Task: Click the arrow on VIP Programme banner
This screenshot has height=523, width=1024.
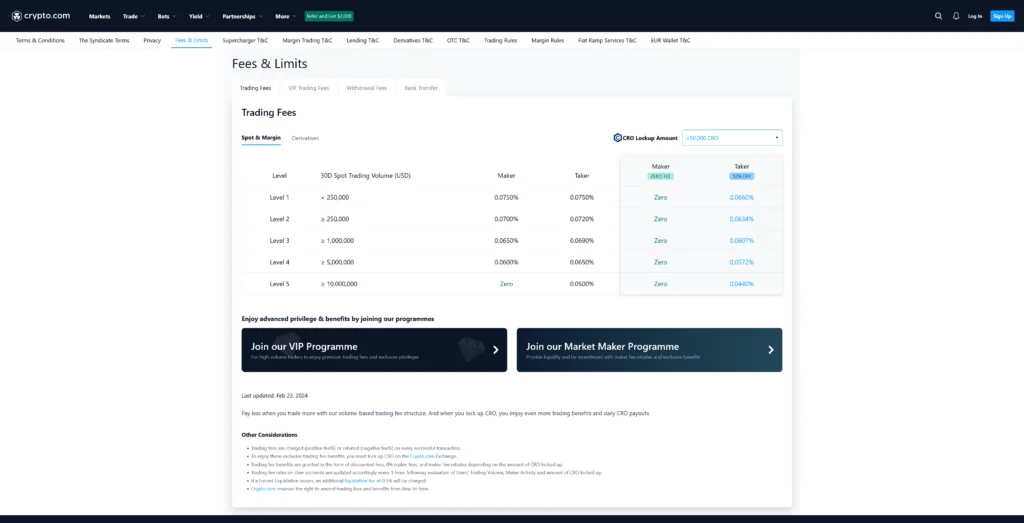Action: [x=495, y=350]
